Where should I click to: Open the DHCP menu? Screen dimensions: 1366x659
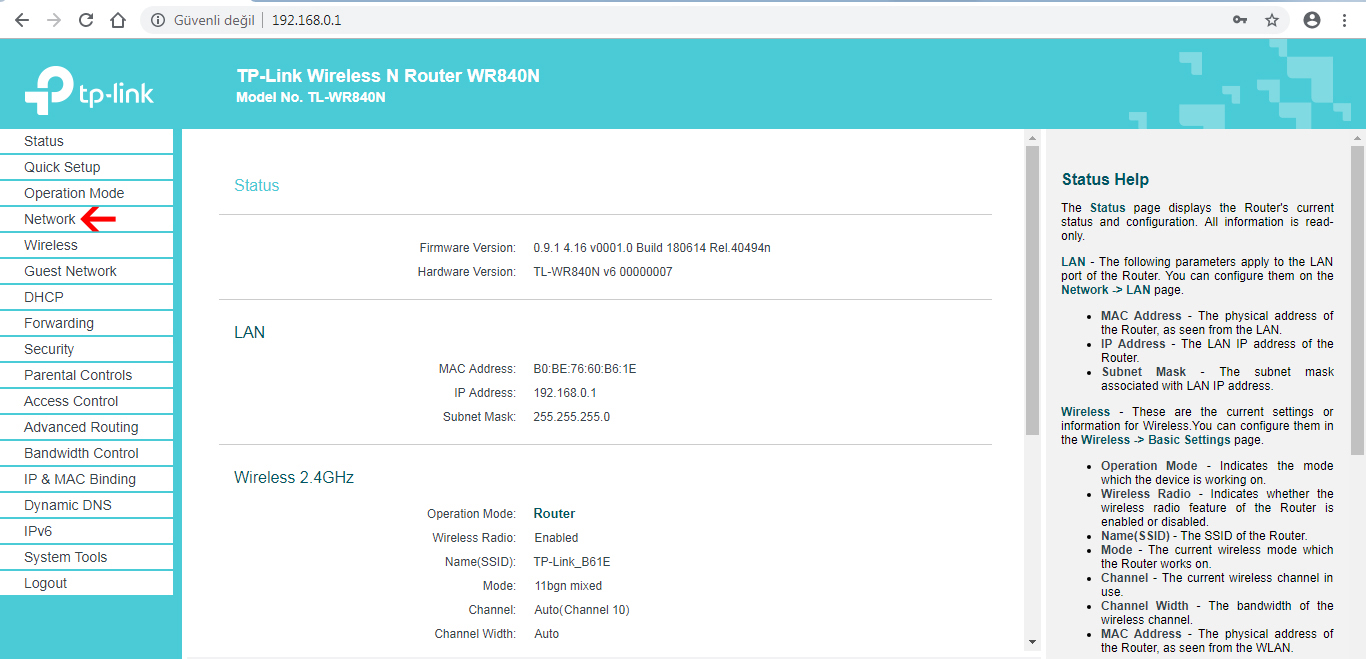click(x=87, y=297)
